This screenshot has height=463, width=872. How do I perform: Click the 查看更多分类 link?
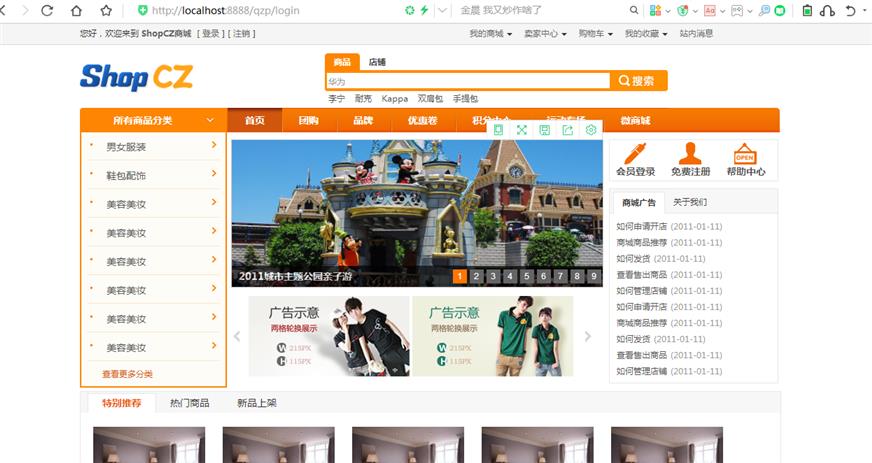pos(127,374)
